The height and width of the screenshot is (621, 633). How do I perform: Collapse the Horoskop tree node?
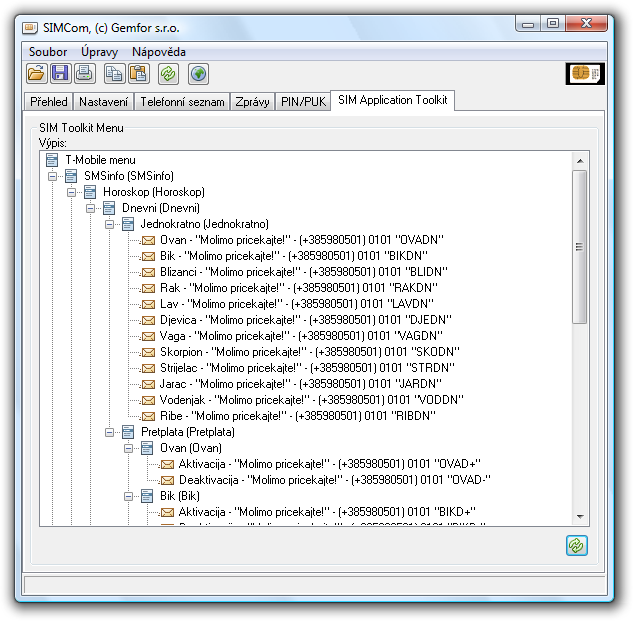pyautogui.click(x=72, y=192)
